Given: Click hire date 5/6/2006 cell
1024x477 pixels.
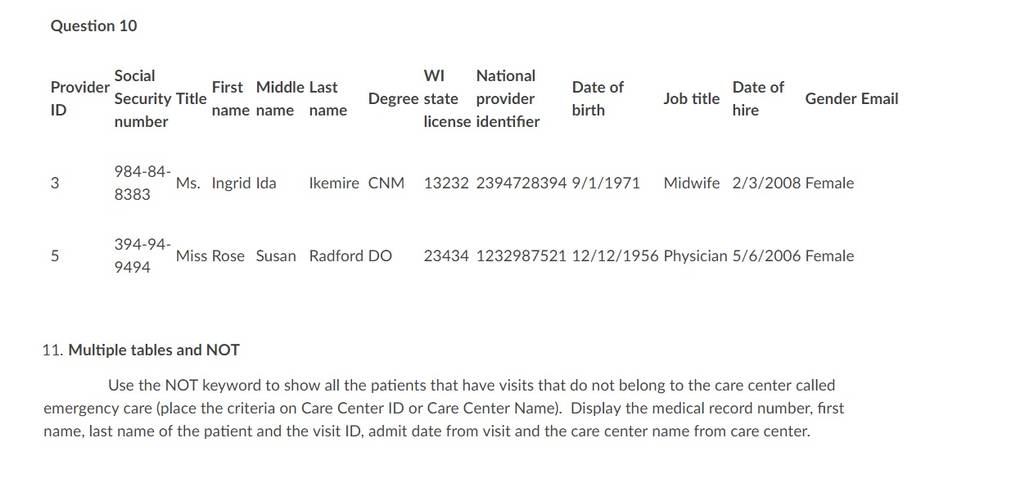Looking at the screenshot, I should (766, 255).
